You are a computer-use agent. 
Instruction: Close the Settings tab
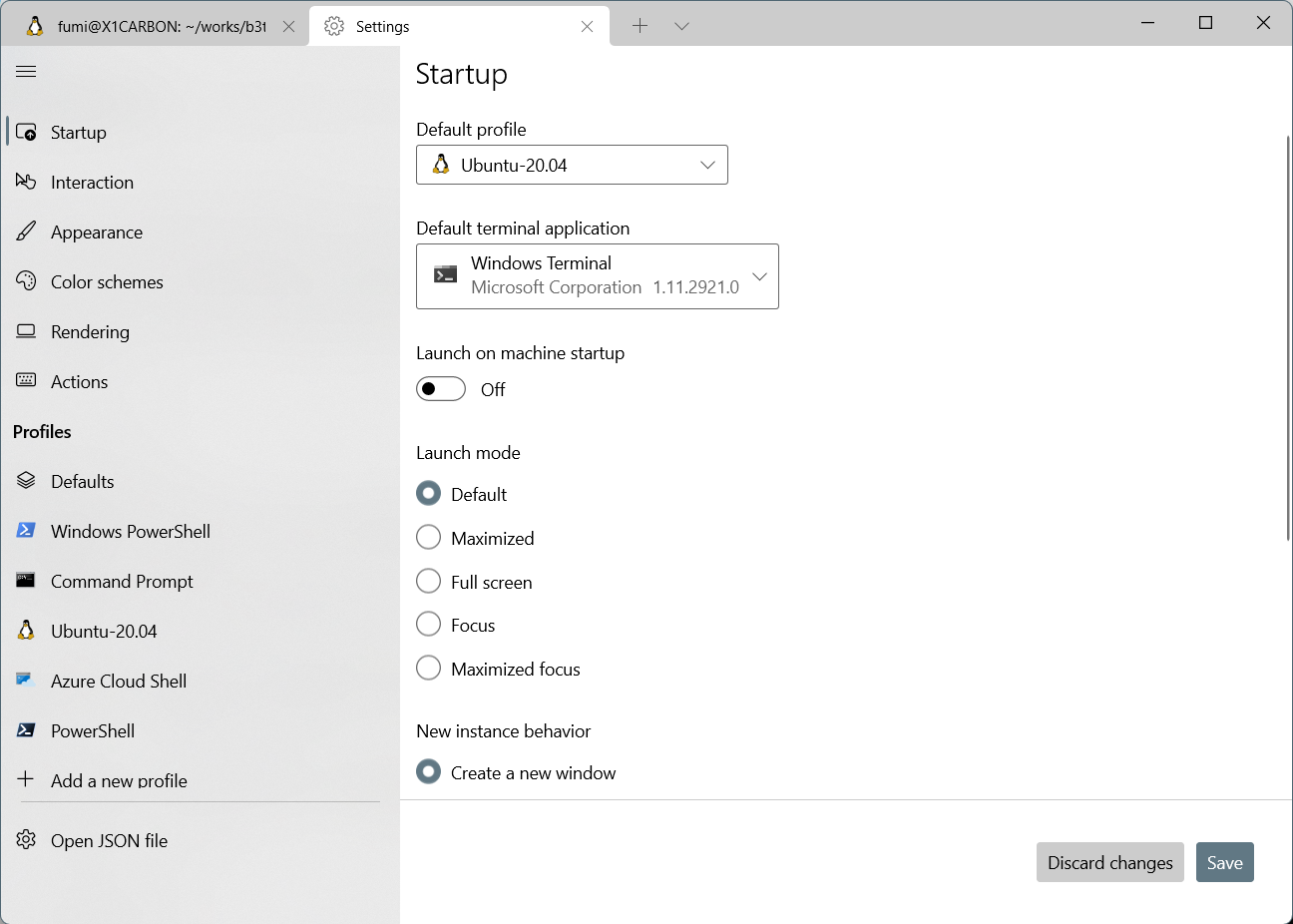[588, 26]
